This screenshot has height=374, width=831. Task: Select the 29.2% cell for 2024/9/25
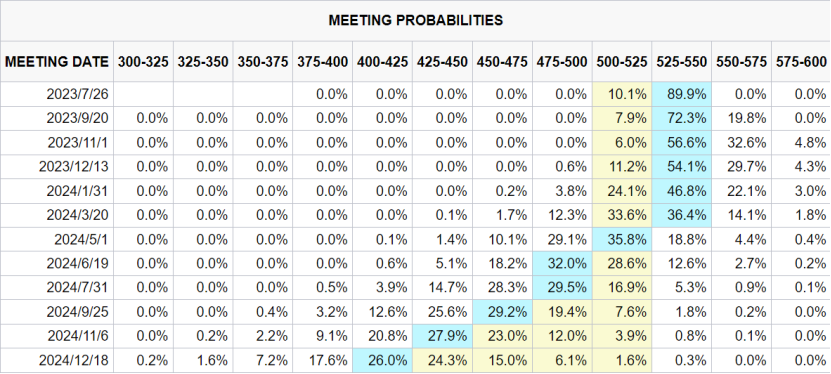(502, 312)
